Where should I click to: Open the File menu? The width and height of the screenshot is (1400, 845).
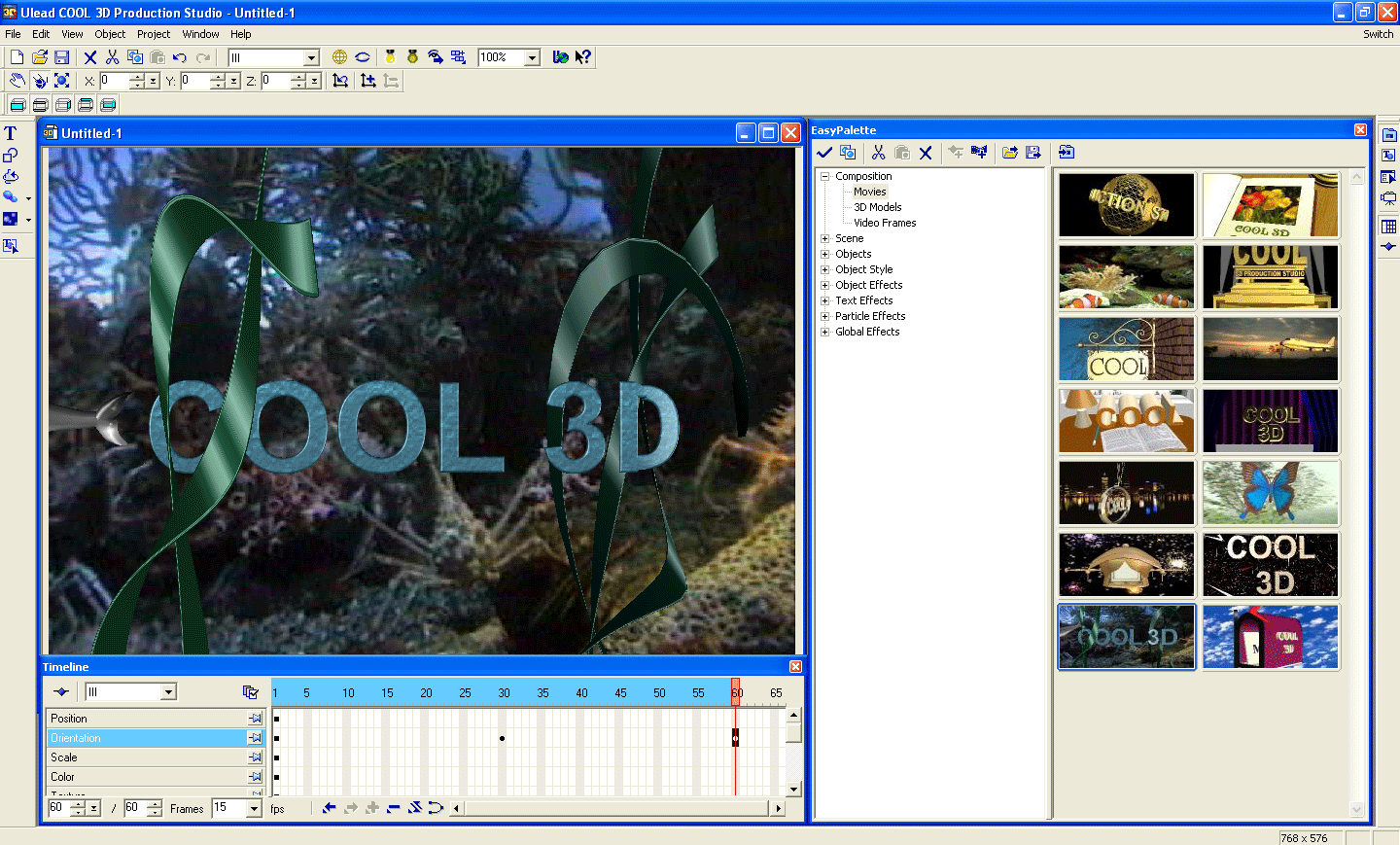[13, 34]
